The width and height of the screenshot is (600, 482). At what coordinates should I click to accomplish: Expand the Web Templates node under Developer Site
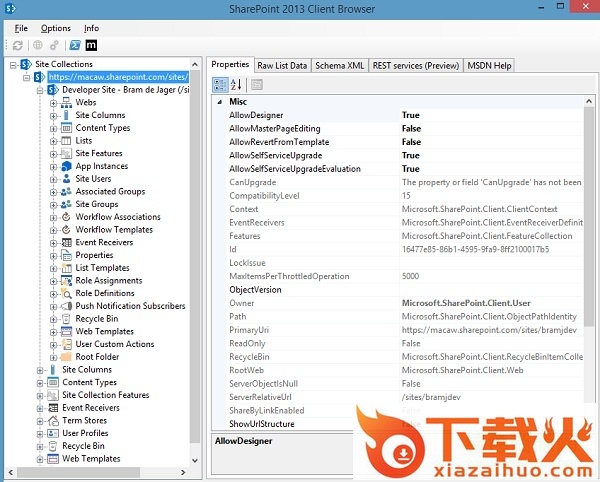pyautogui.click(x=53, y=332)
